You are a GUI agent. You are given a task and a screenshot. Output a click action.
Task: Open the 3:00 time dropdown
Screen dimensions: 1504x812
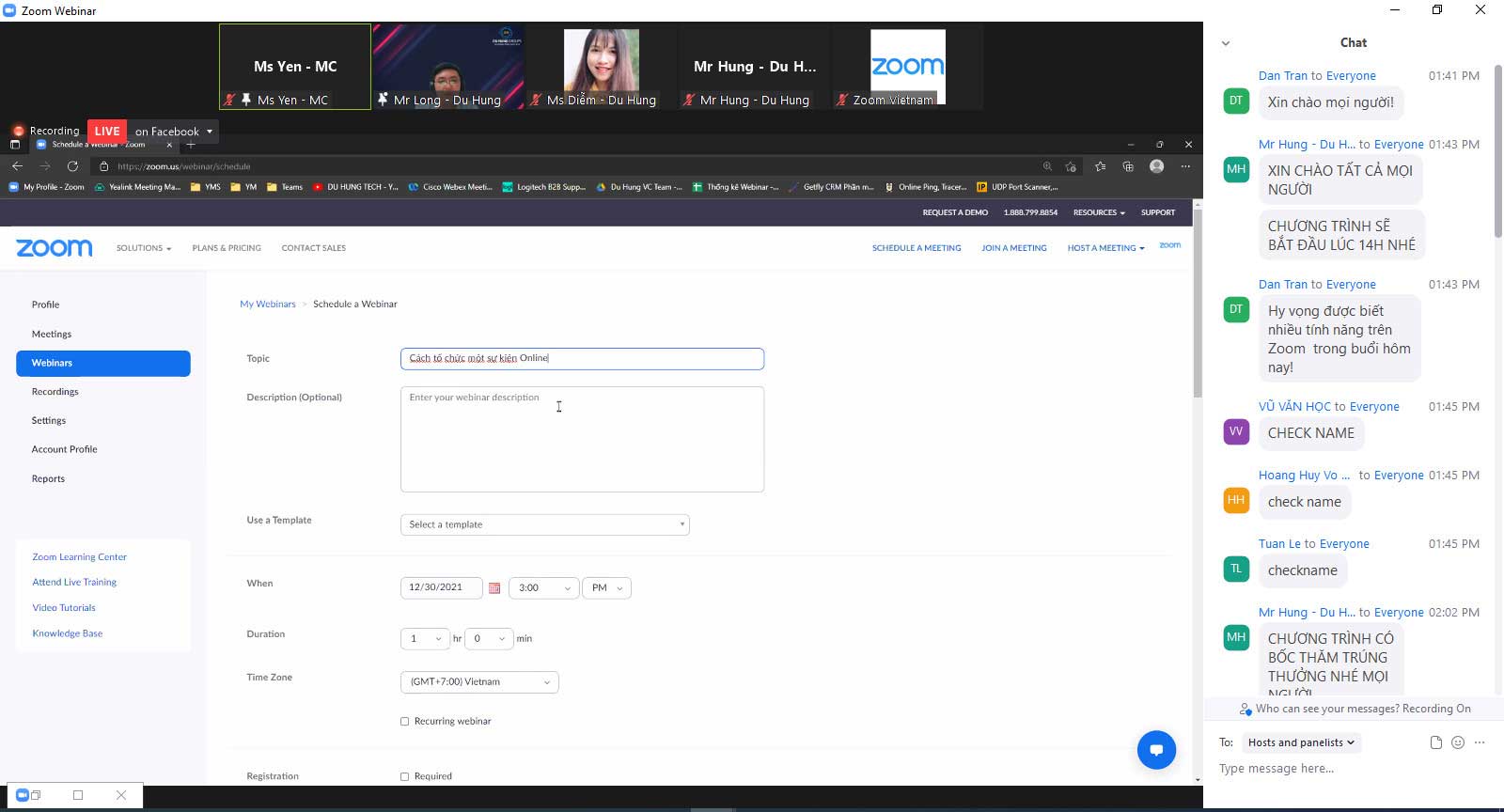tap(543, 588)
